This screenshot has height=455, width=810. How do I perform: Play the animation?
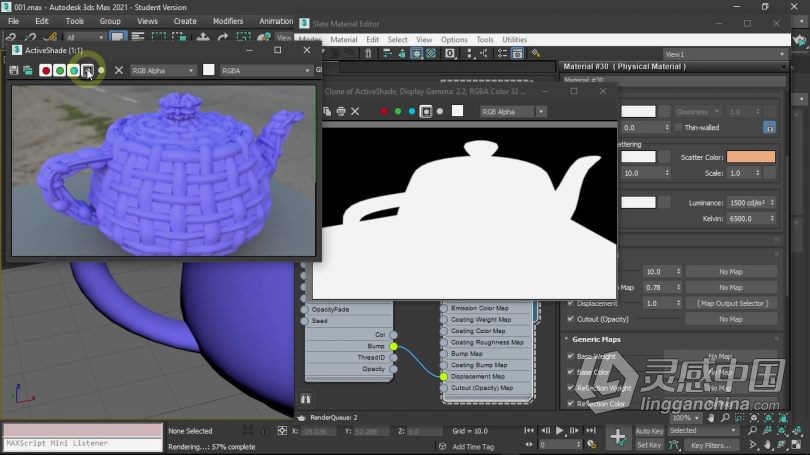[560, 431]
